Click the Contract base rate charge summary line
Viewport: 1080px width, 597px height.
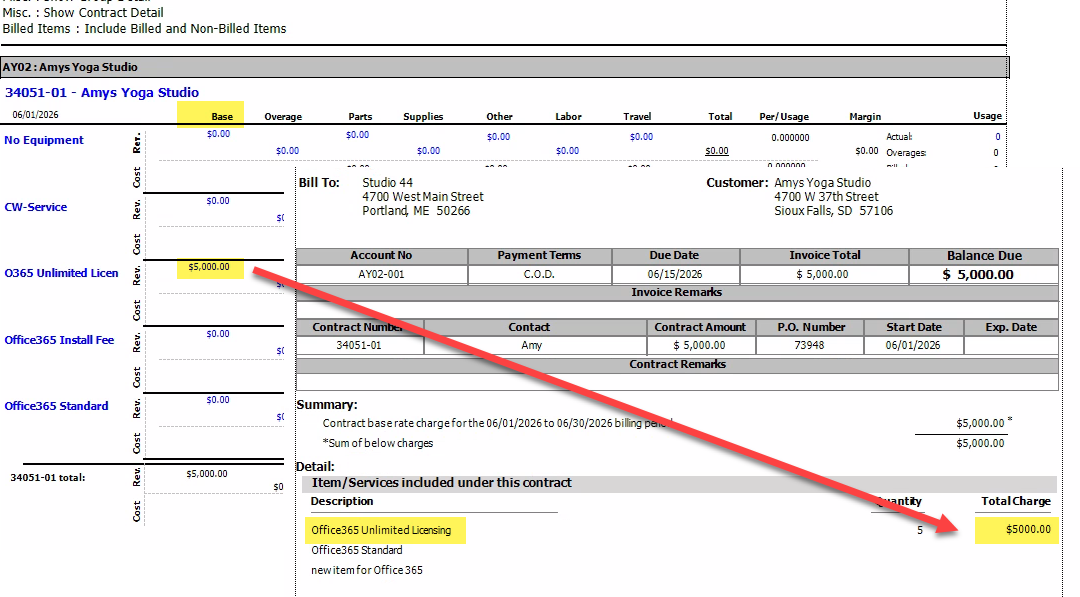click(x=497, y=423)
